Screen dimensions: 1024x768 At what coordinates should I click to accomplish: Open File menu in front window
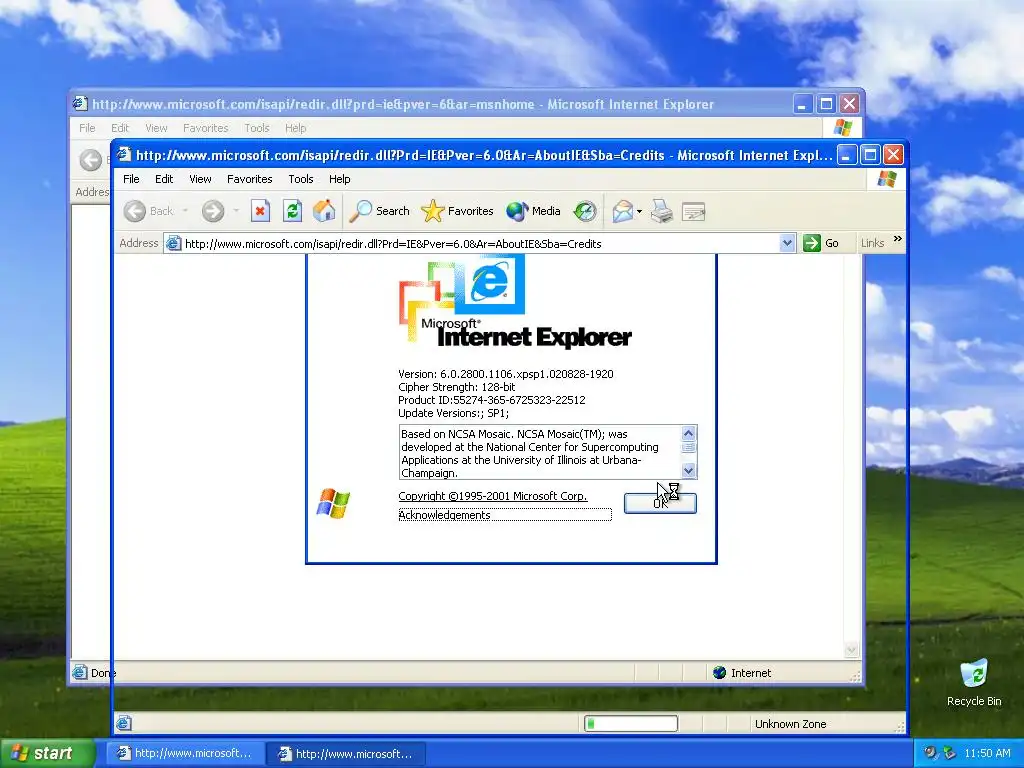coord(131,179)
